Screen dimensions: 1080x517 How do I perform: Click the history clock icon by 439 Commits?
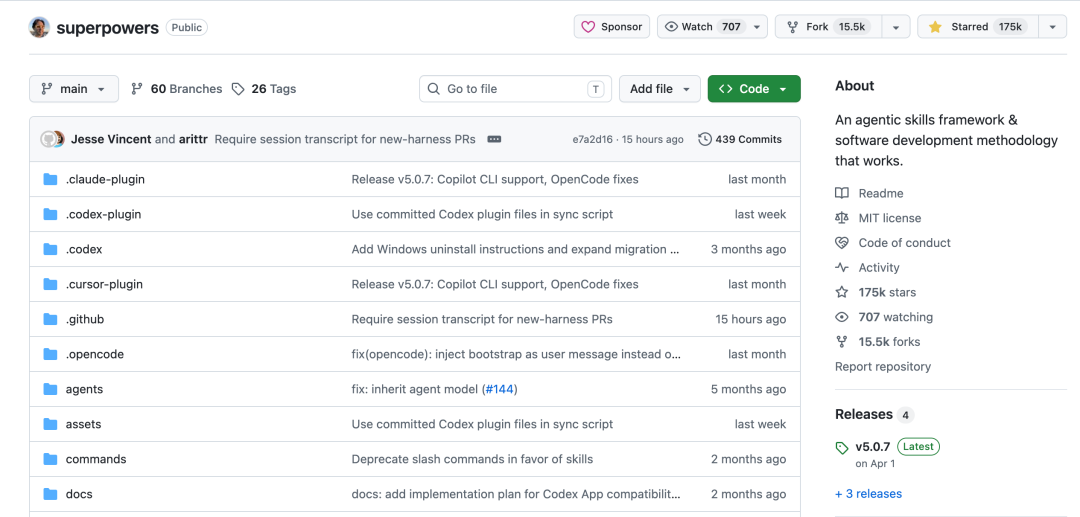click(705, 139)
